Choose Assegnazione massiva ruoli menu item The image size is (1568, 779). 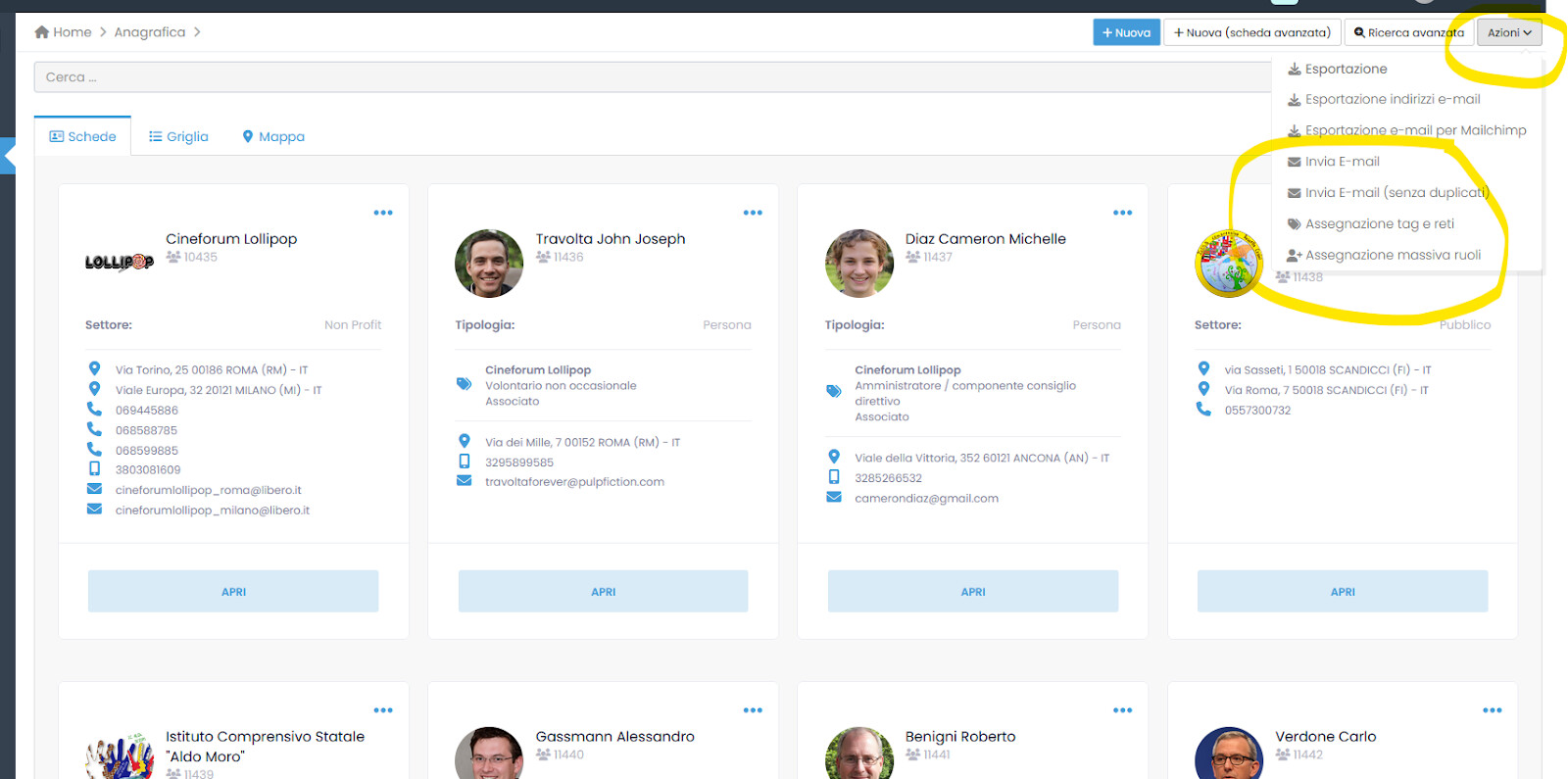click(x=1392, y=255)
